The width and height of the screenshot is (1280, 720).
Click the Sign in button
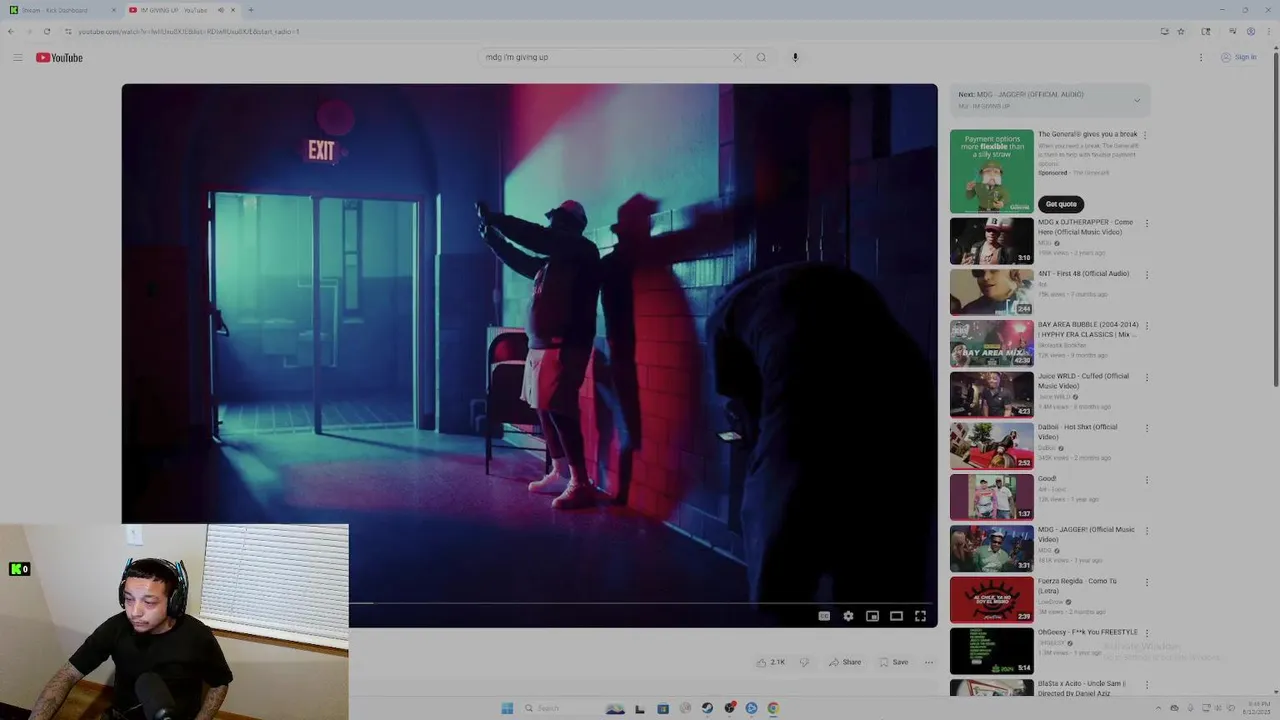pos(1238,57)
